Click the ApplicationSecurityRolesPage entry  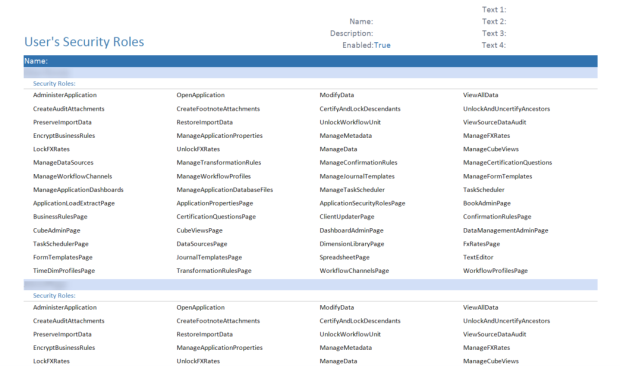coord(362,203)
